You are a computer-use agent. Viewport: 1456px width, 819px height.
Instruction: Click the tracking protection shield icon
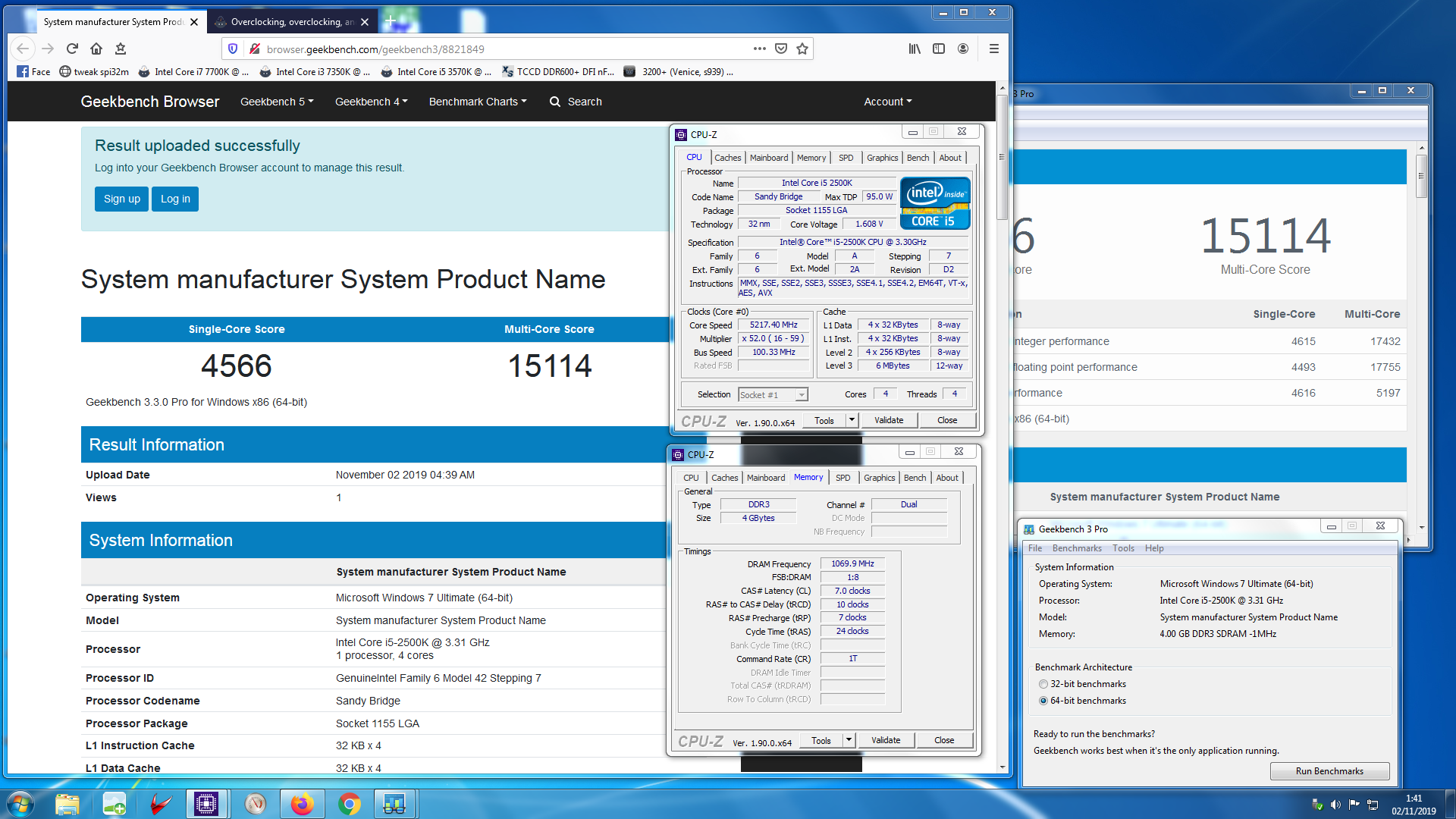233,49
